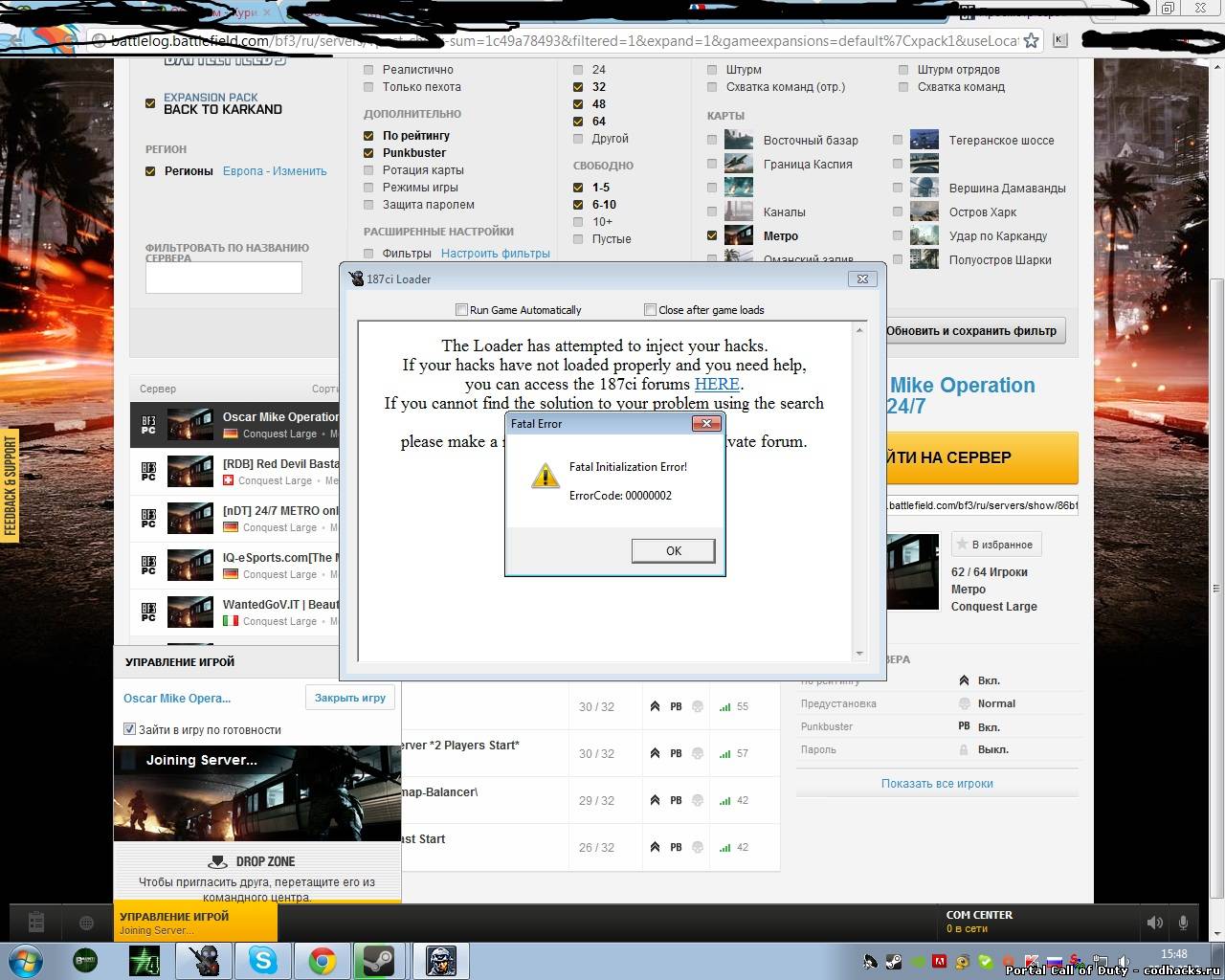This screenshot has height=980, width=1225.
Task: Uncheck the 1-5 free slots filter
Action: (578, 188)
